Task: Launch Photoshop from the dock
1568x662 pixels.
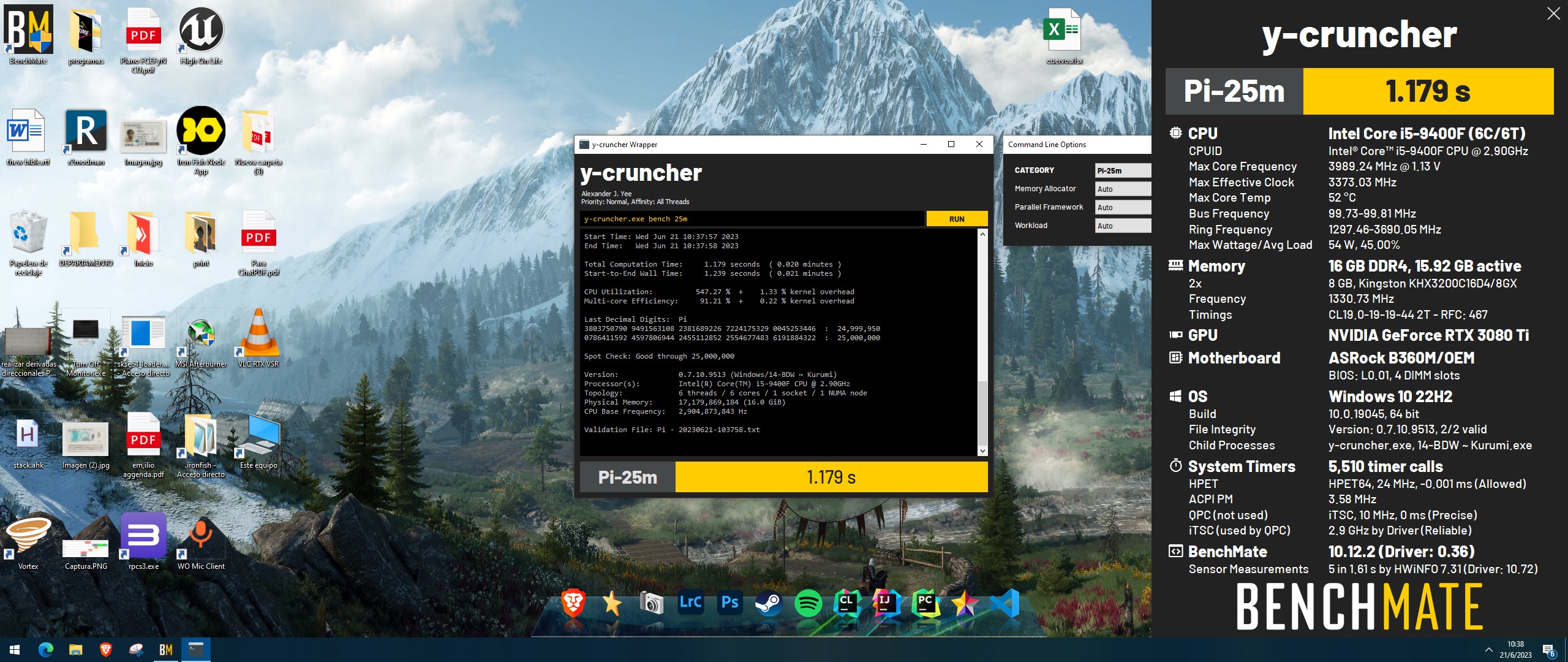Action: 729,603
